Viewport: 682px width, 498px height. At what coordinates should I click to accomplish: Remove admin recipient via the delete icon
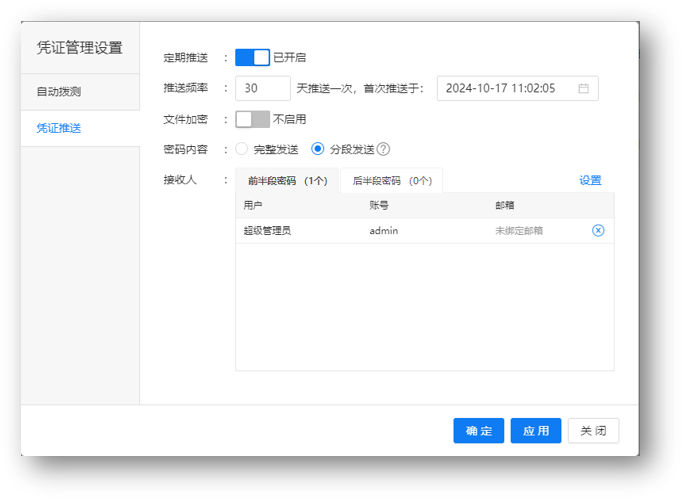click(598, 230)
